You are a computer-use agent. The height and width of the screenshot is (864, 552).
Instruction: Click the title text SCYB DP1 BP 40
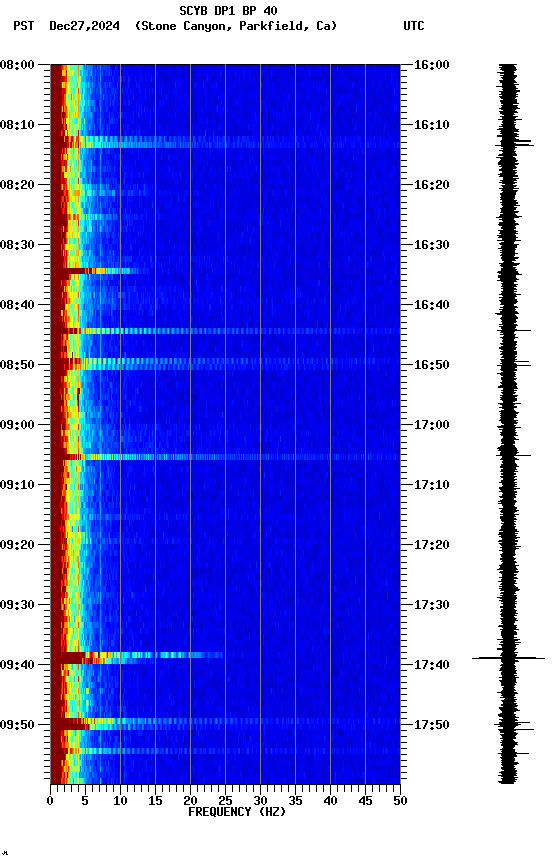coord(228,11)
